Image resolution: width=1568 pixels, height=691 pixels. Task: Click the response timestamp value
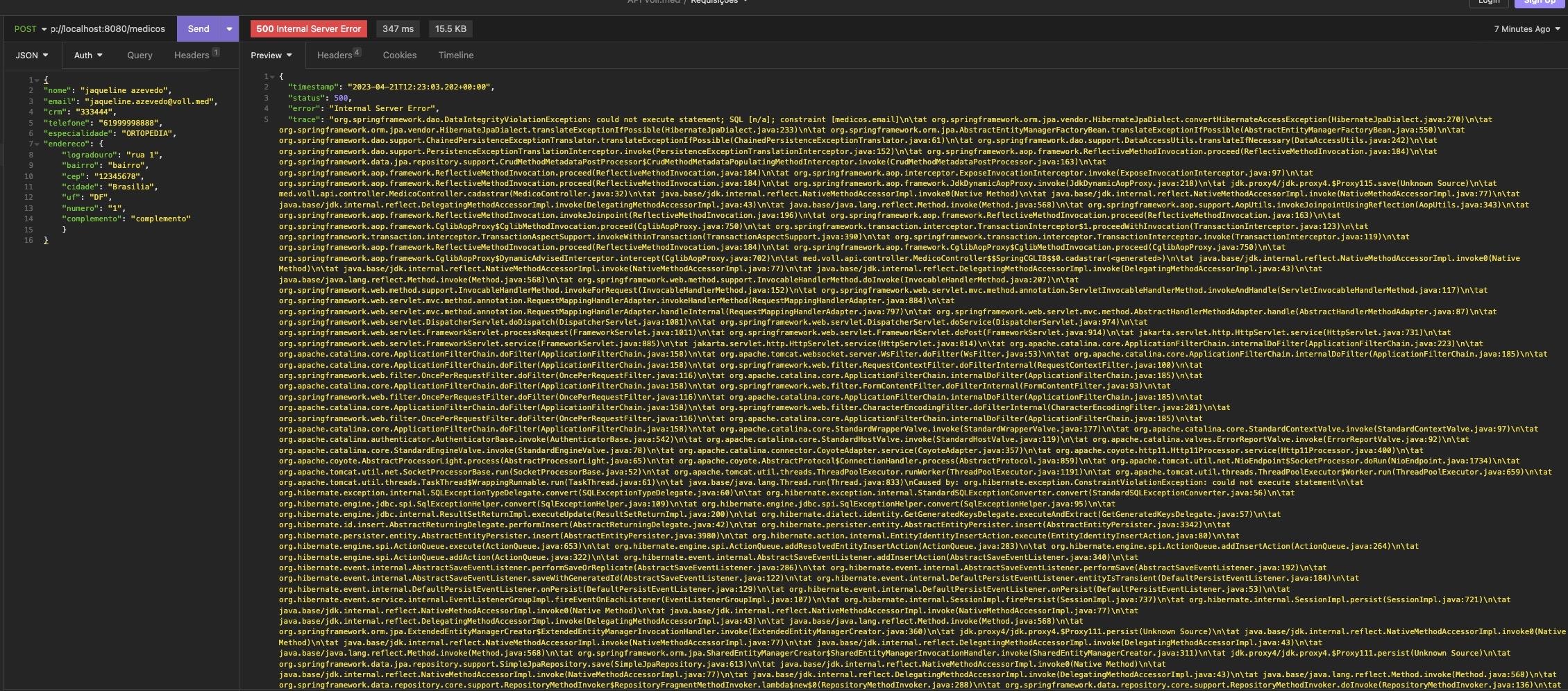pyautogui.click(x=419, y=87)
